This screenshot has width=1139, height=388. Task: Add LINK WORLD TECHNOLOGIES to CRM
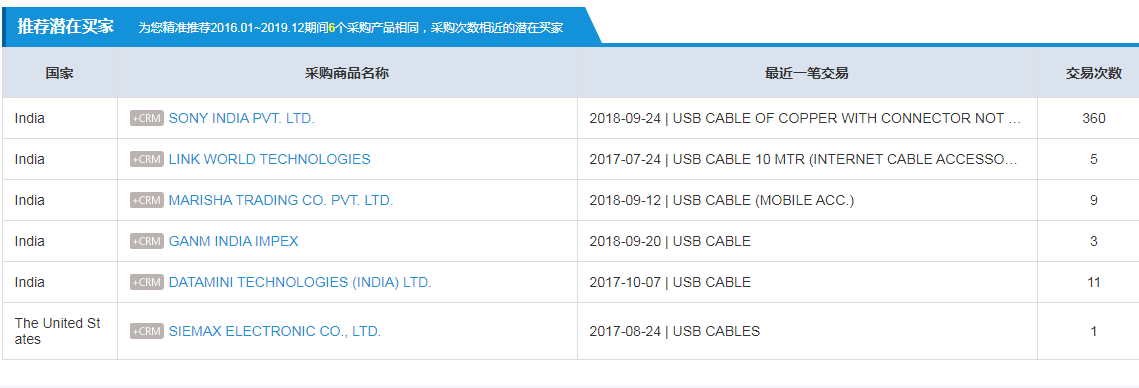pos(147,159)
